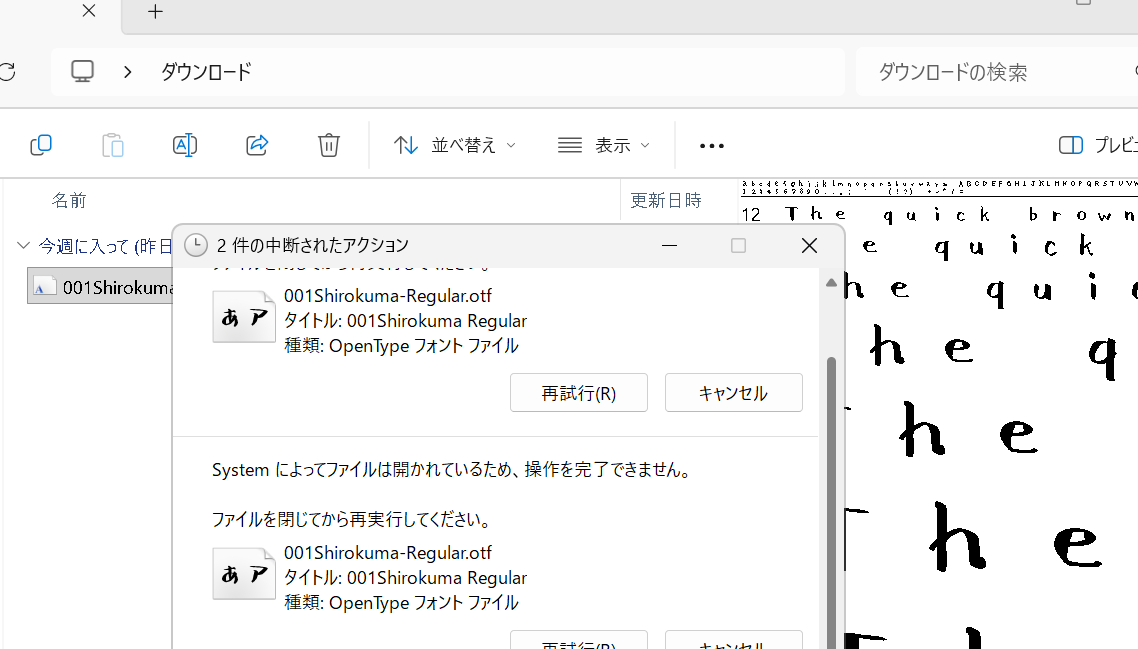The width and height of the screenshot is (1138, 649).
Task: Click the Delete trash can icon
Action: pos(329,145)
